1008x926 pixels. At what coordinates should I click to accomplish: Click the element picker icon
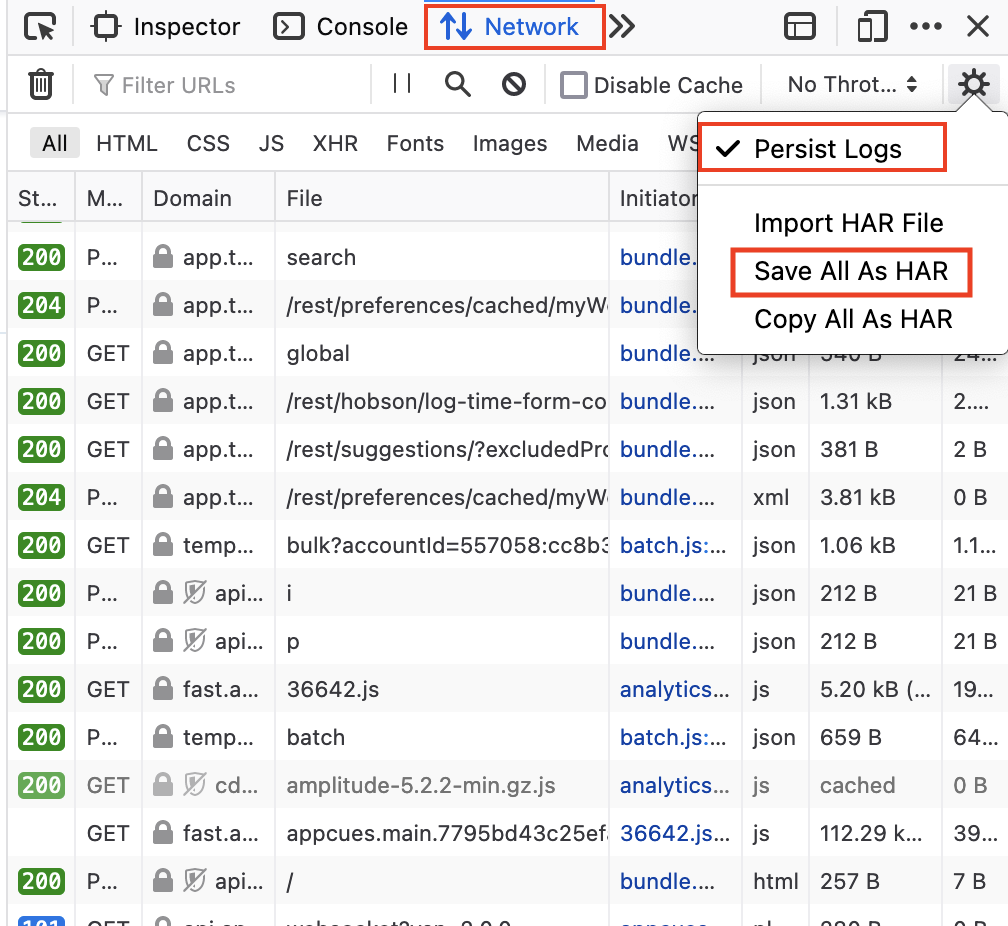pos(40,27)
